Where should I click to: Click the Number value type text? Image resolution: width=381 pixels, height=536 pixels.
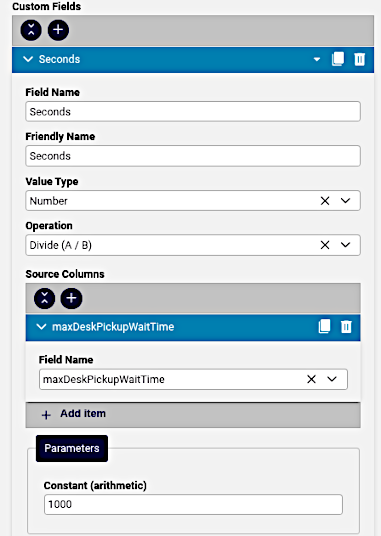(x=49, y=201)
